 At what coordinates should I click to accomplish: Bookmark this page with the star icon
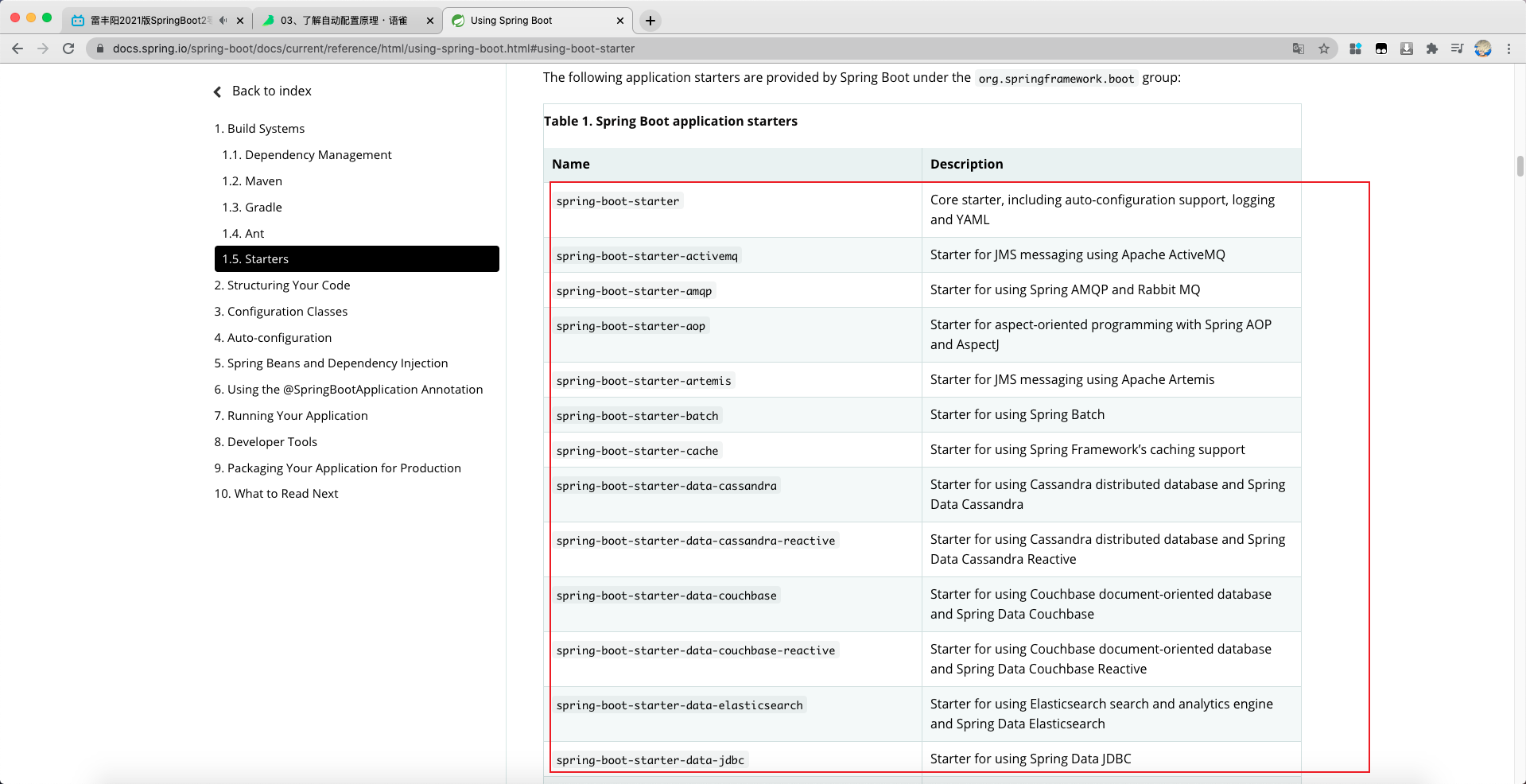pos(1324,49)
